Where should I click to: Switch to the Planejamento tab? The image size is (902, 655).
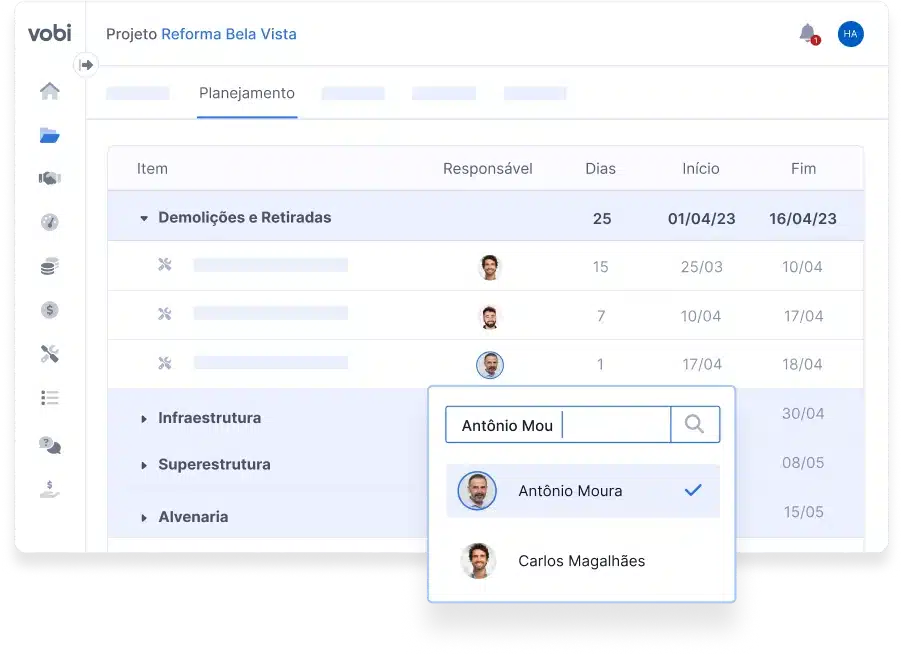(x=247, y=93)
